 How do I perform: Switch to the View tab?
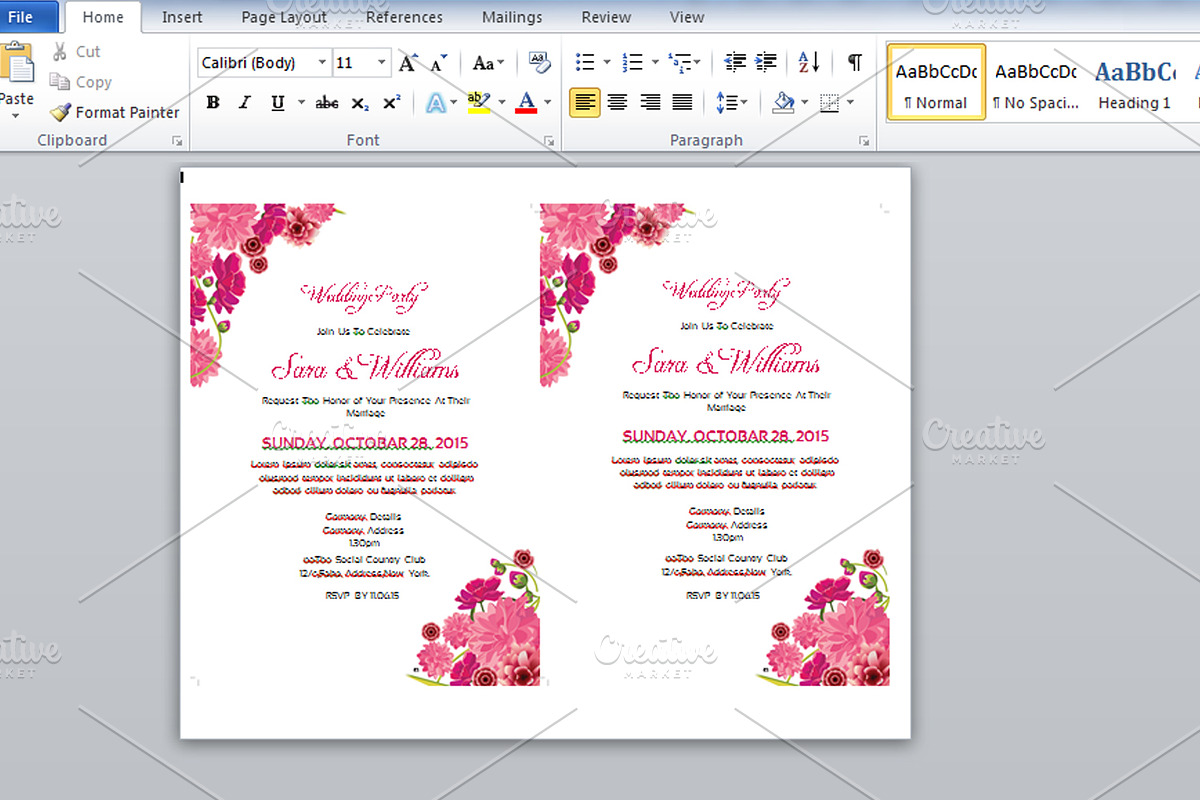pyautogui.click(x=687, y=17)
